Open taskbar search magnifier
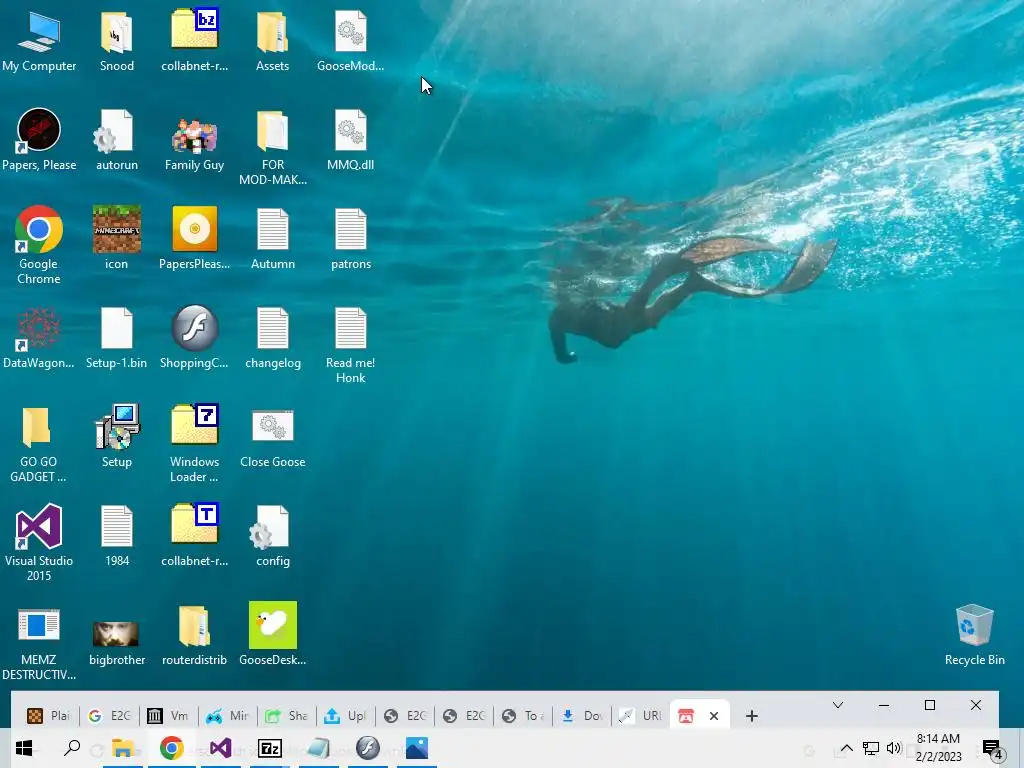The height and width of the screenshot is (768, 1024). [x=72, y=748]
